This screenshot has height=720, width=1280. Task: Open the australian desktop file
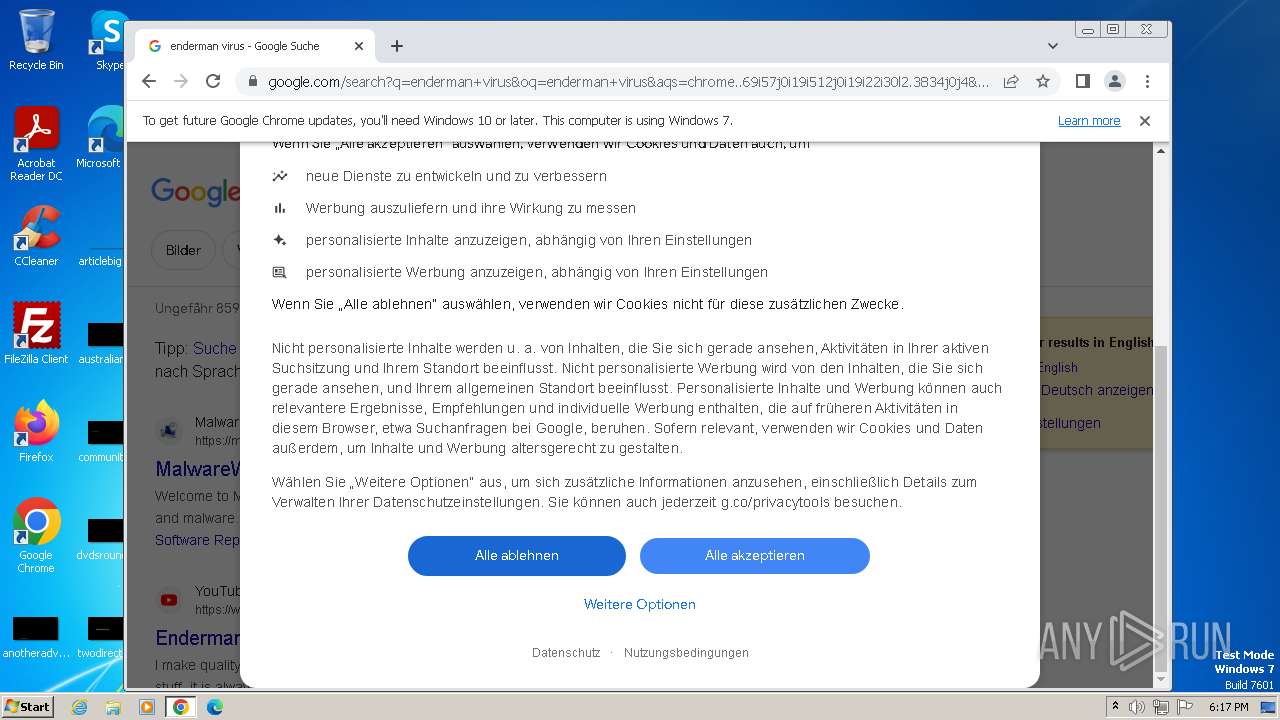click(101, 340)
